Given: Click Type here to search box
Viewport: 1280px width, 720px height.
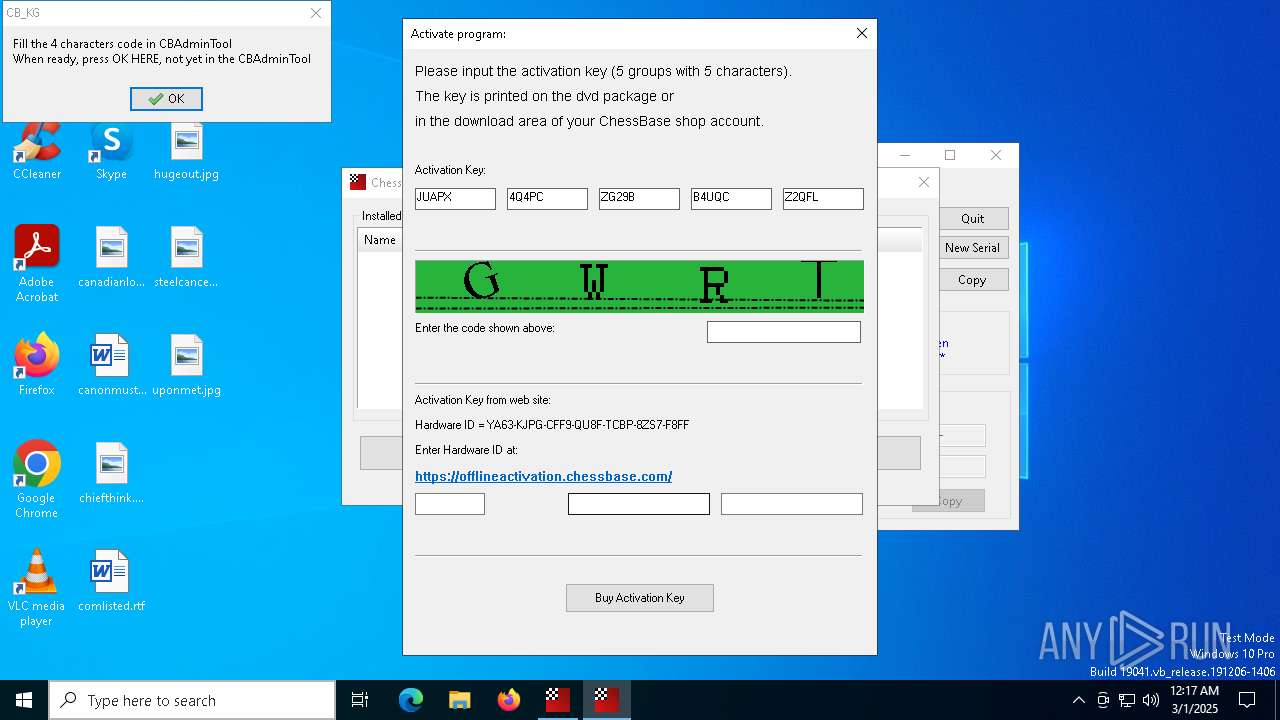Looking at the screenshot, I should tap(192, 700).
